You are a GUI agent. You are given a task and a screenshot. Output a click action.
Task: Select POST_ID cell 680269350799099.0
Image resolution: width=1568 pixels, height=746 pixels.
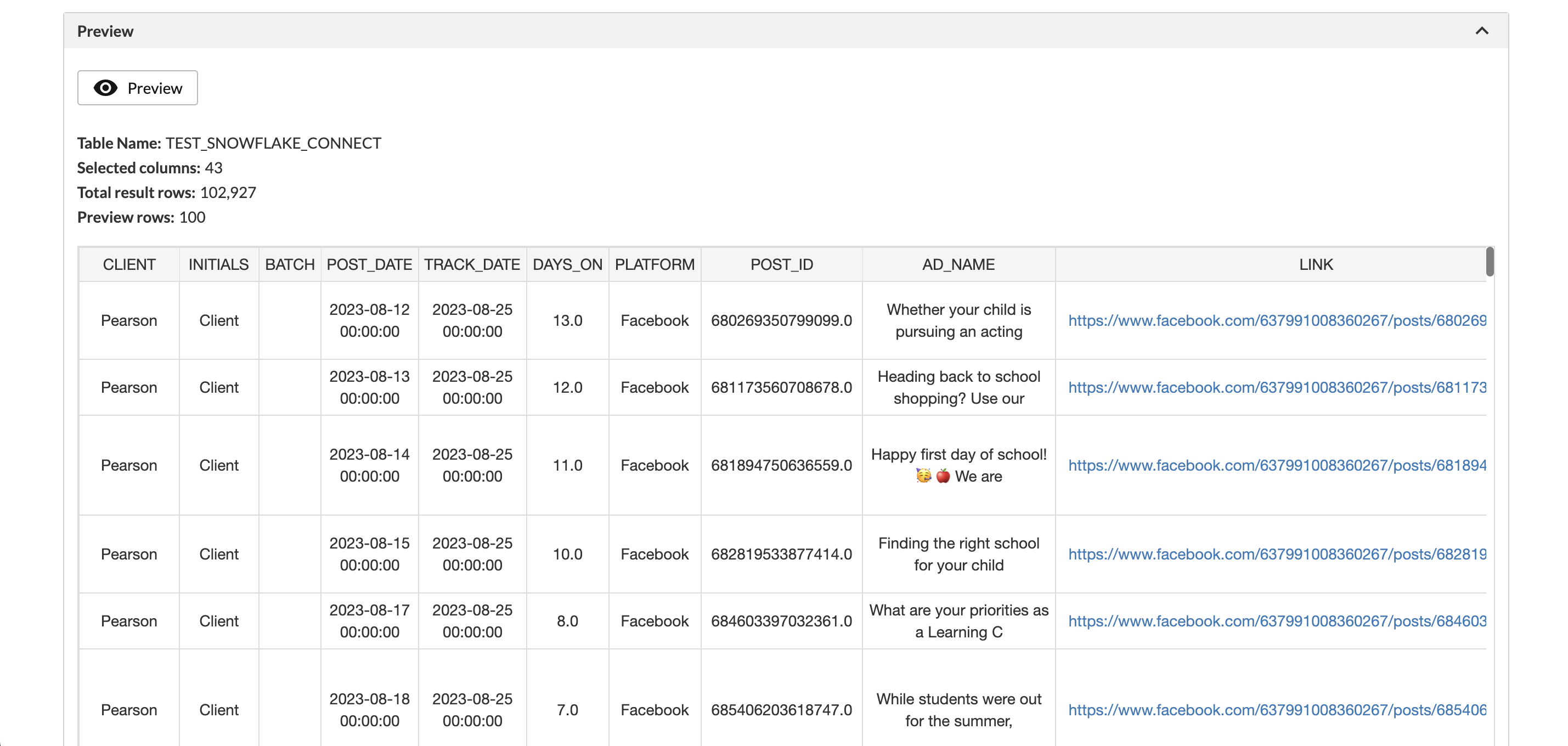781,321
